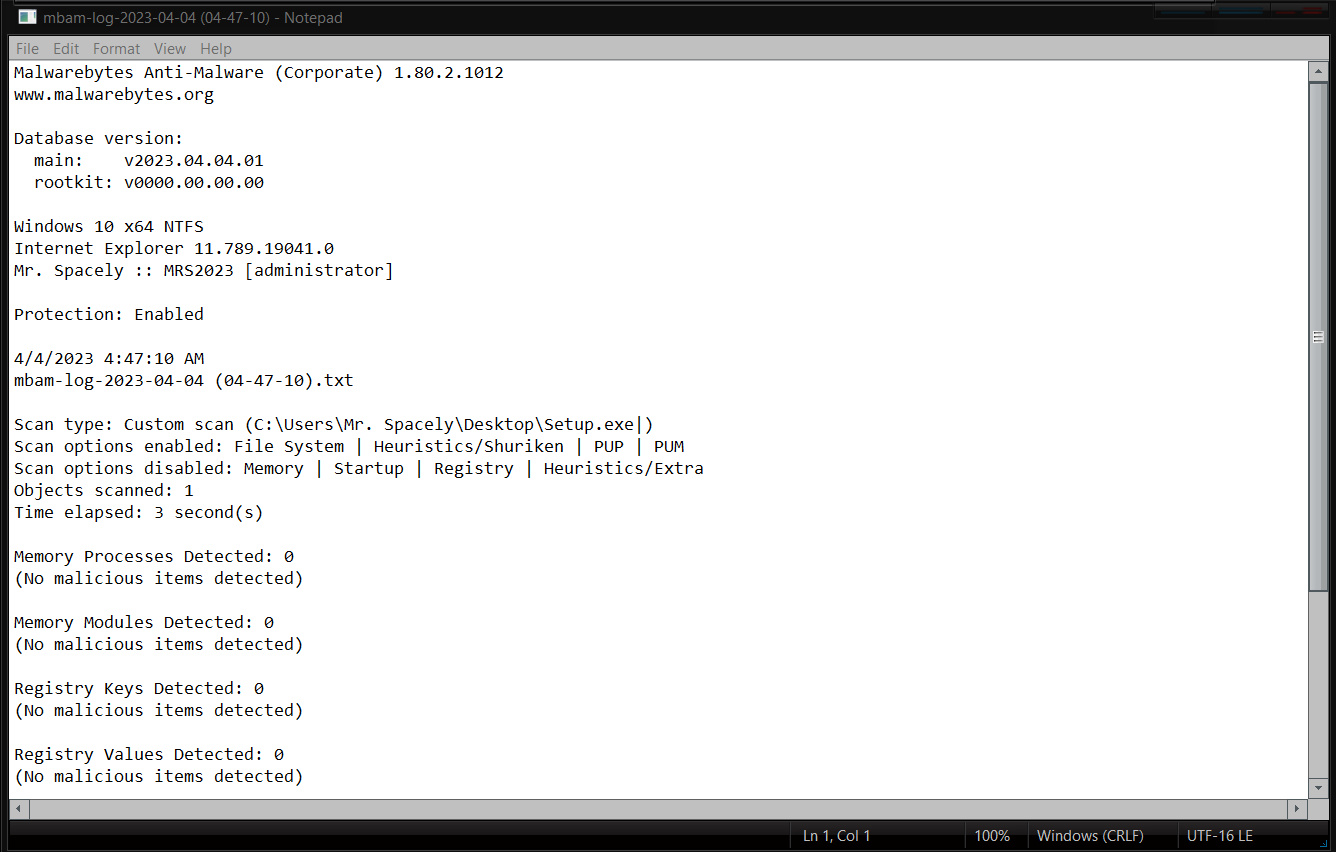Screen dimensions: 1336x852
Task: Click the 'Windows (CRLF)' status entry
Action: (1090, 836)
